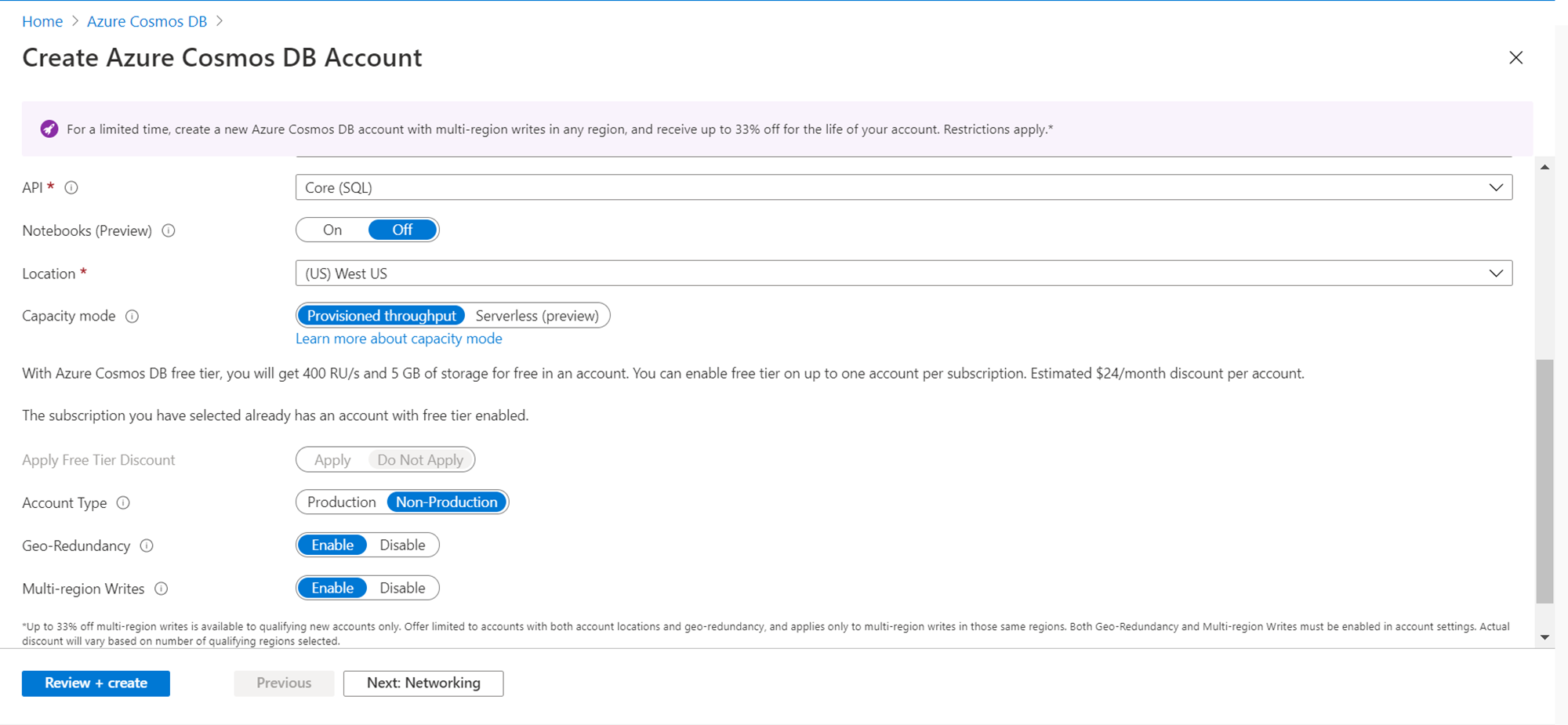Screen dimensions: 1568x725
Task: Click the Review + create button
Action: pyautogui.click(x=96, y=683)
